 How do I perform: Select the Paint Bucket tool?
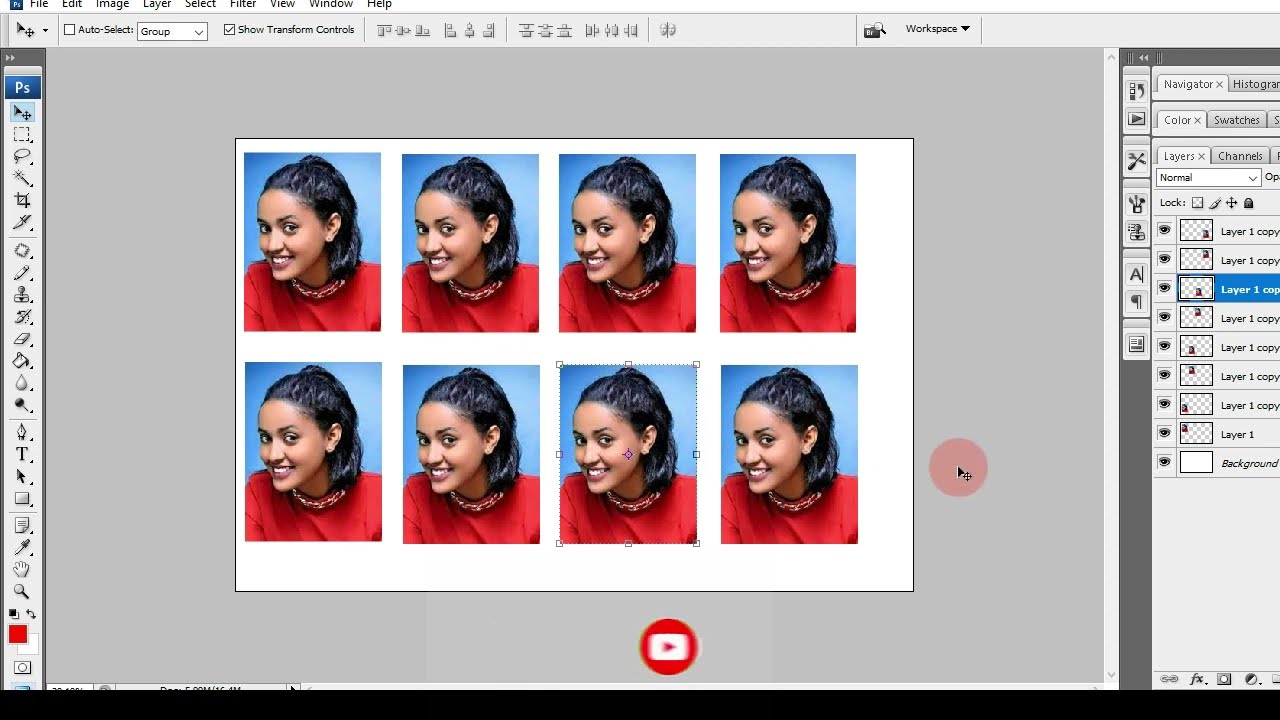[22, 361]
